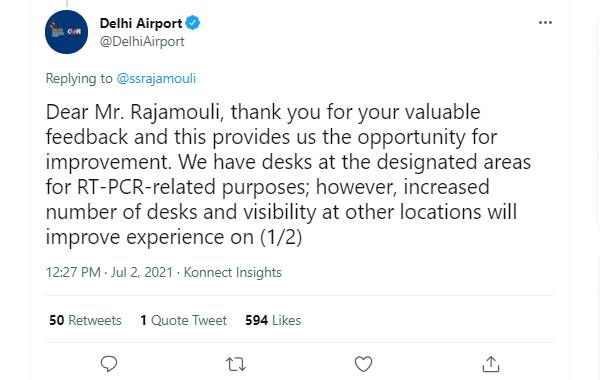Like the tweet with heart icon

(363, 364)
